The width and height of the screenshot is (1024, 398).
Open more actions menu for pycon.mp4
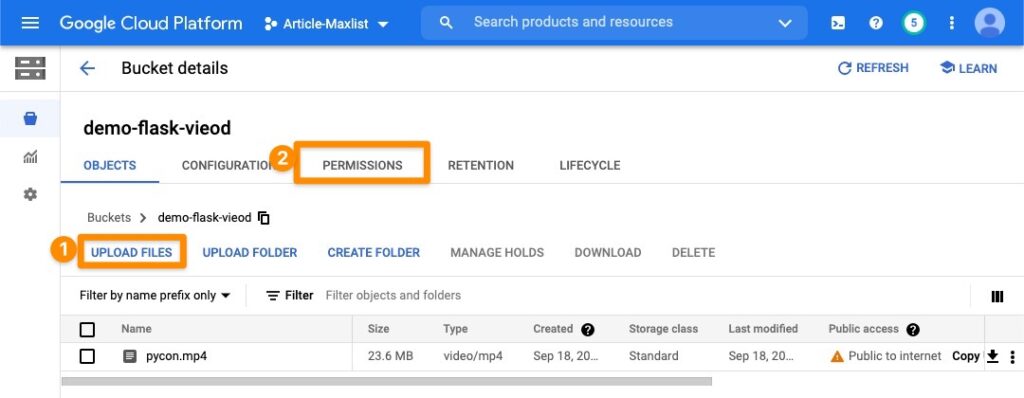click(x=1012, y=357)
